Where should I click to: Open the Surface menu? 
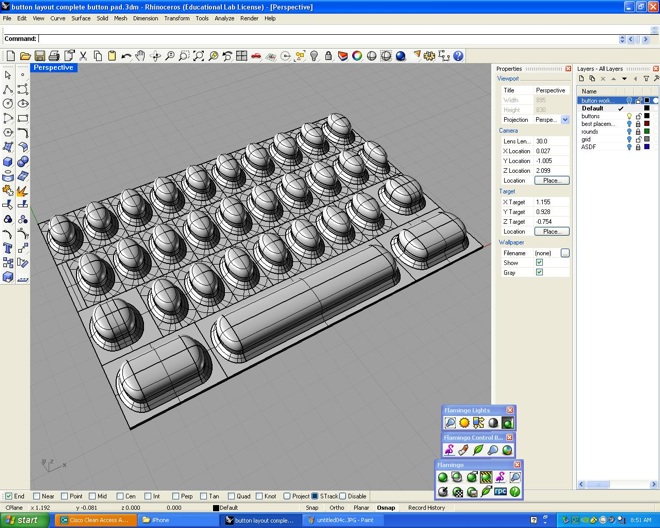(x=80, y=18)
